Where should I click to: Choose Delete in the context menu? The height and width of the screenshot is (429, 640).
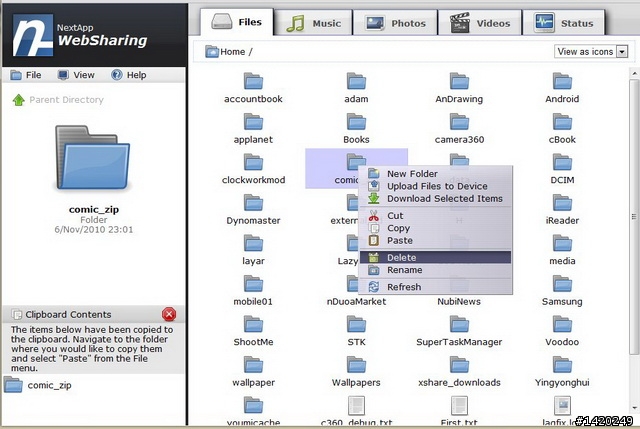(435, 258)
